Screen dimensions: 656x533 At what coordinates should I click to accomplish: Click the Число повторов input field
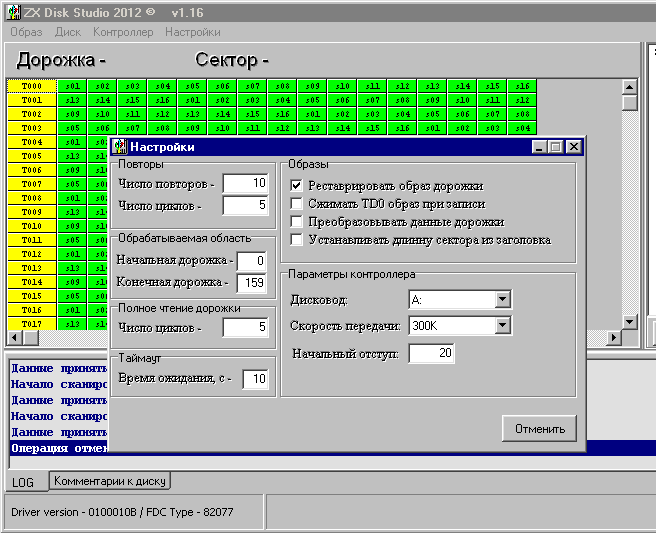click(244, 183)
